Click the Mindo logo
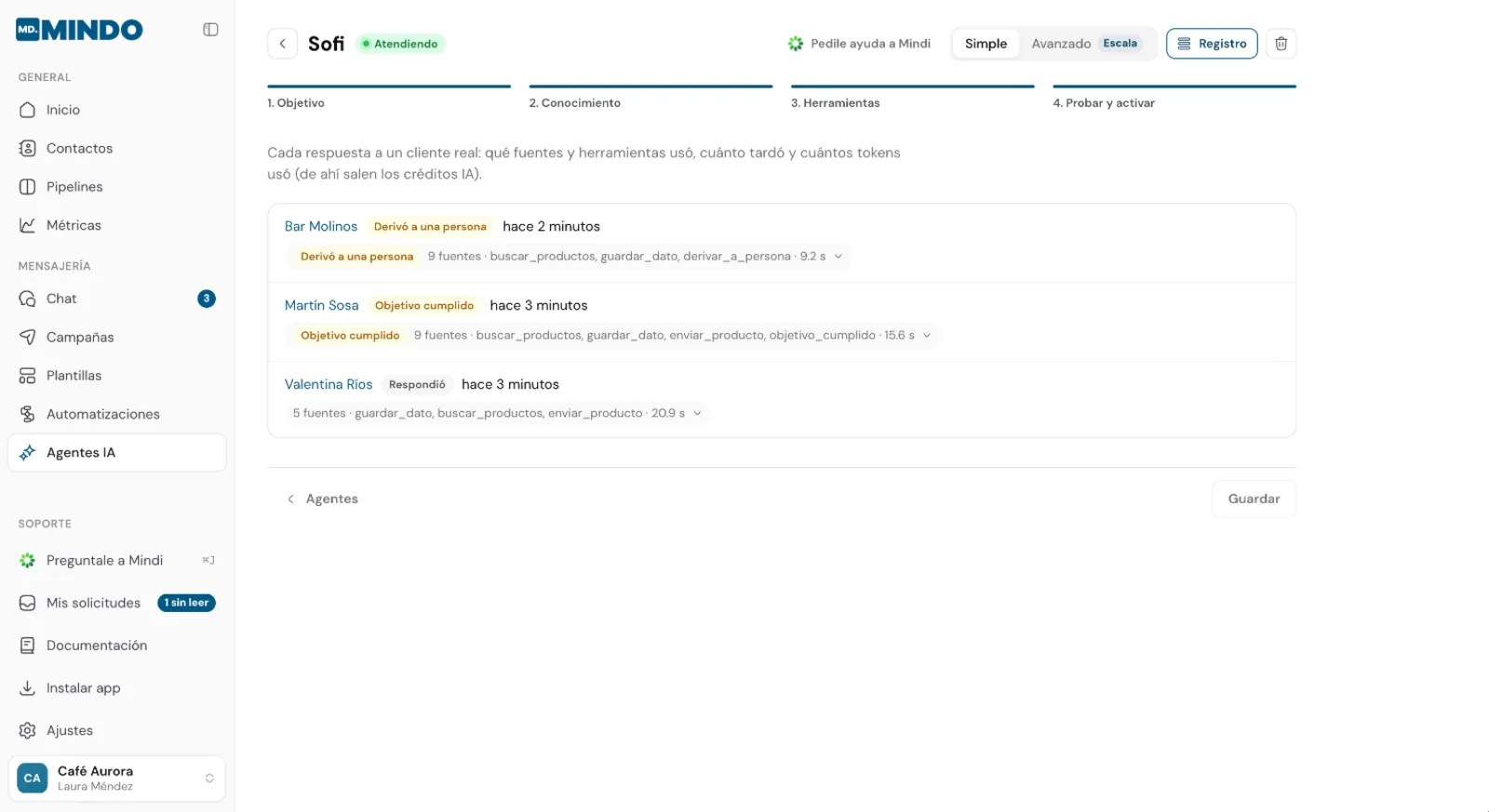Image resolution: width=1489 pixels, height=812 pixels. [79, 30]
